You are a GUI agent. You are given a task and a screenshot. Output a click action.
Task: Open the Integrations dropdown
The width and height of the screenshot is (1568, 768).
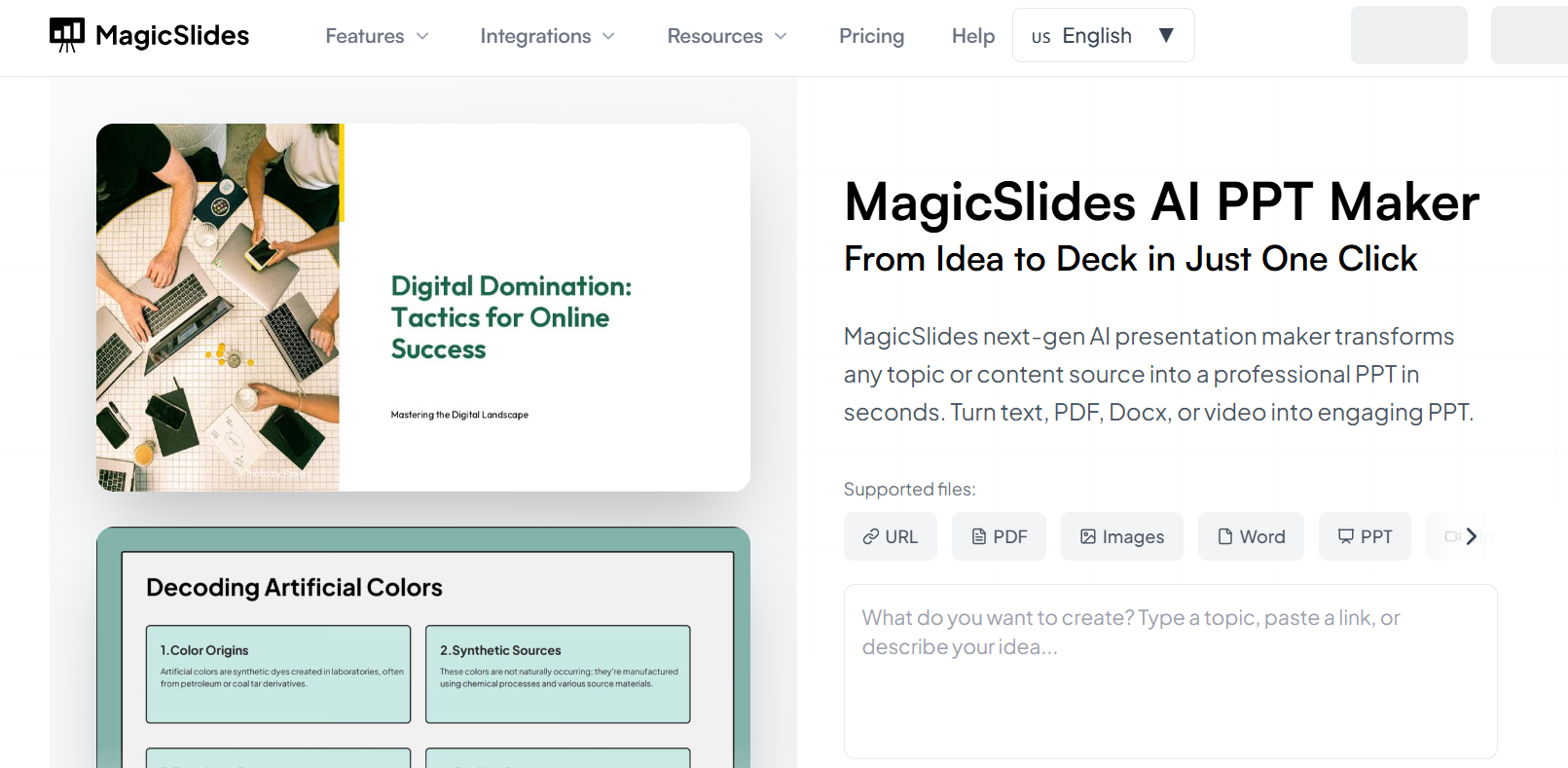547,36
